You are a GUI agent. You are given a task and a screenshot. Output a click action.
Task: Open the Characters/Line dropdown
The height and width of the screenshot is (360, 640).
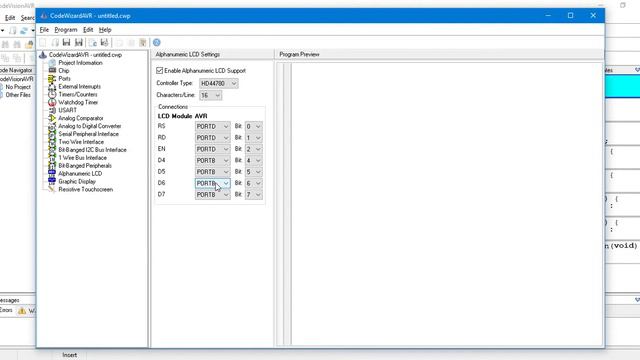coord(211,95)
